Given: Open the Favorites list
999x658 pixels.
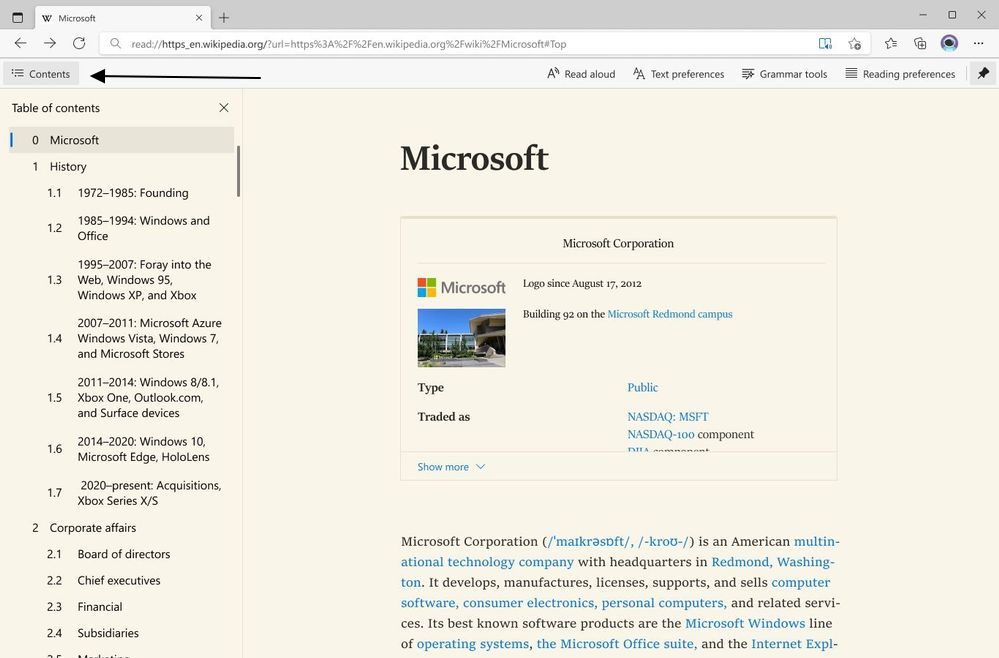Looking at the screenshot, I should click(x=891, y=43).
